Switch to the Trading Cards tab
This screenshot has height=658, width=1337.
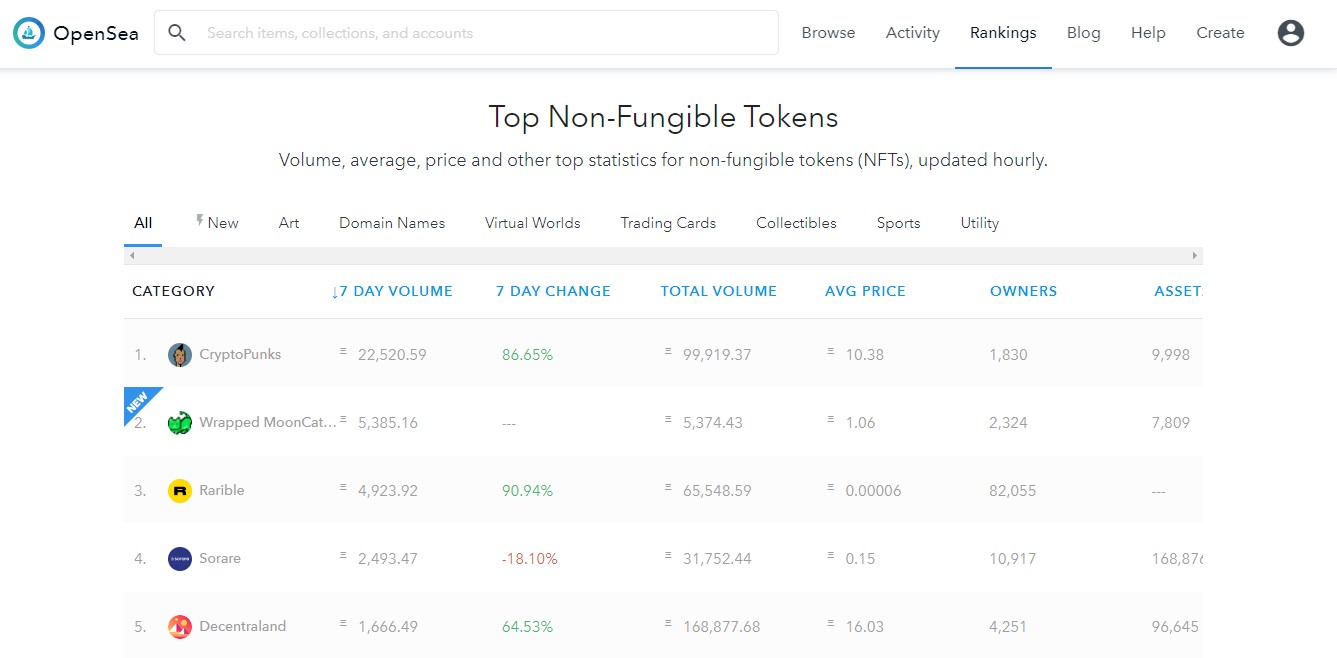click(668, 223)
